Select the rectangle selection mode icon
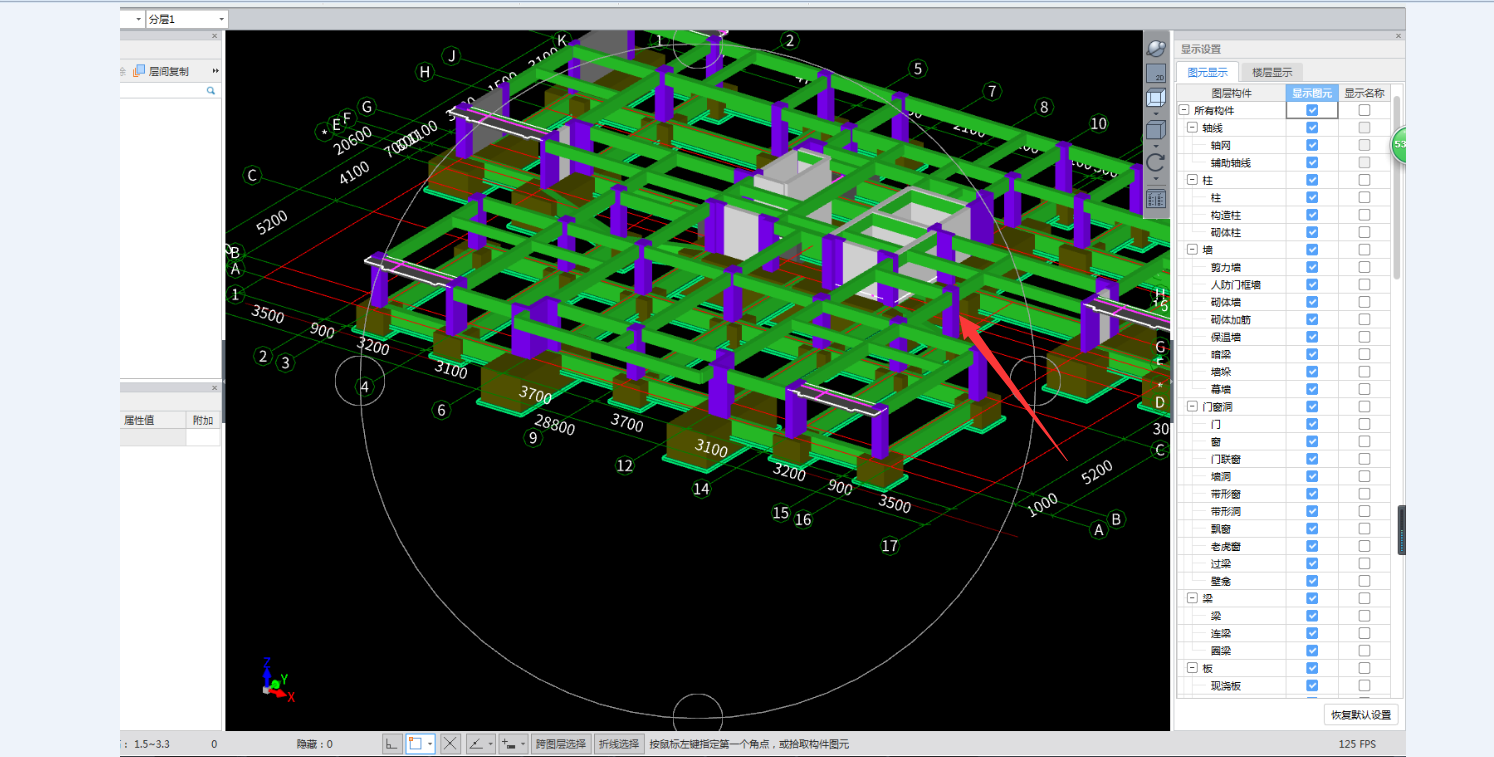The width and height of the screenshot is (1494, 757). (x=416, y=743)
